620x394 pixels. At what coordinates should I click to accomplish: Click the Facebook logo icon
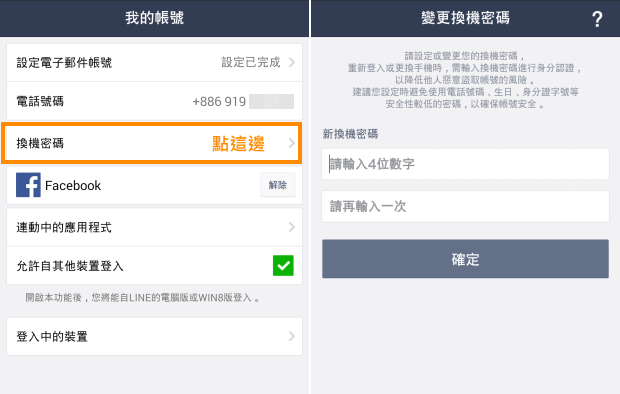point(28,185)
